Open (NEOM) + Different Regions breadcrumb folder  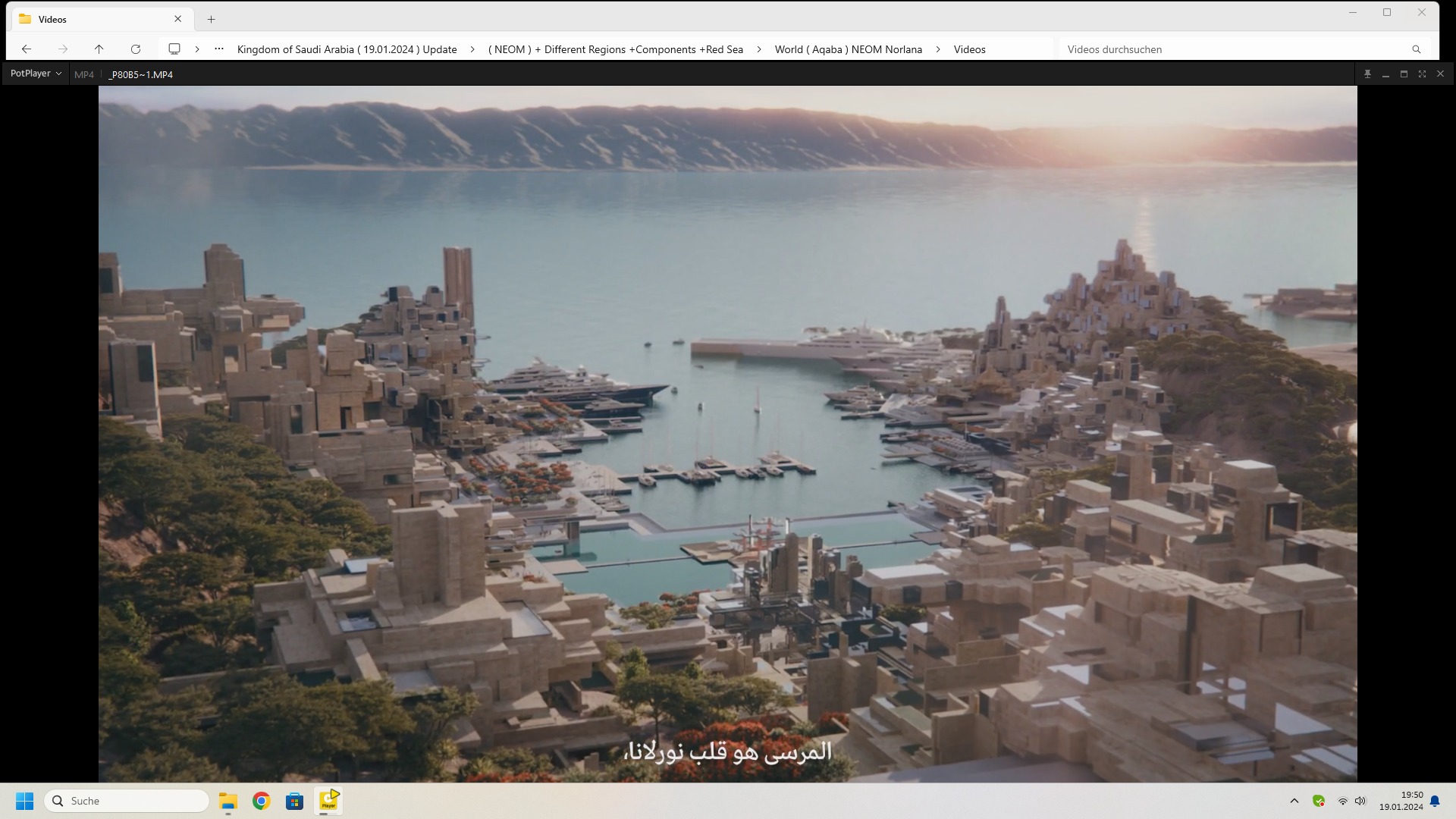tap(616, 49)
